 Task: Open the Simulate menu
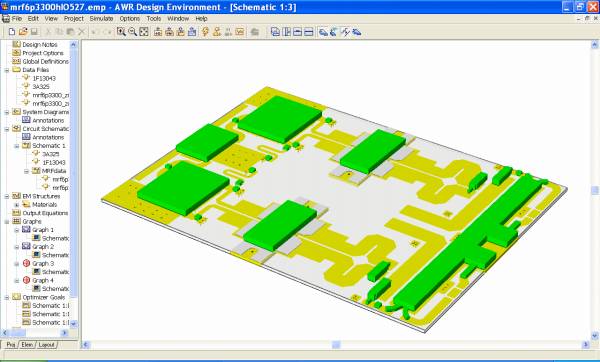[101, 18]
